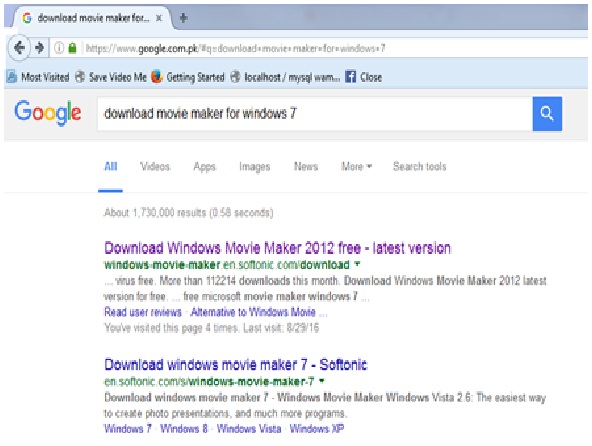The width and height of the screenshot is (592, 446).
Task: Click the green padlock security icon
Action: pyautogui.click(x=72, y=48)
